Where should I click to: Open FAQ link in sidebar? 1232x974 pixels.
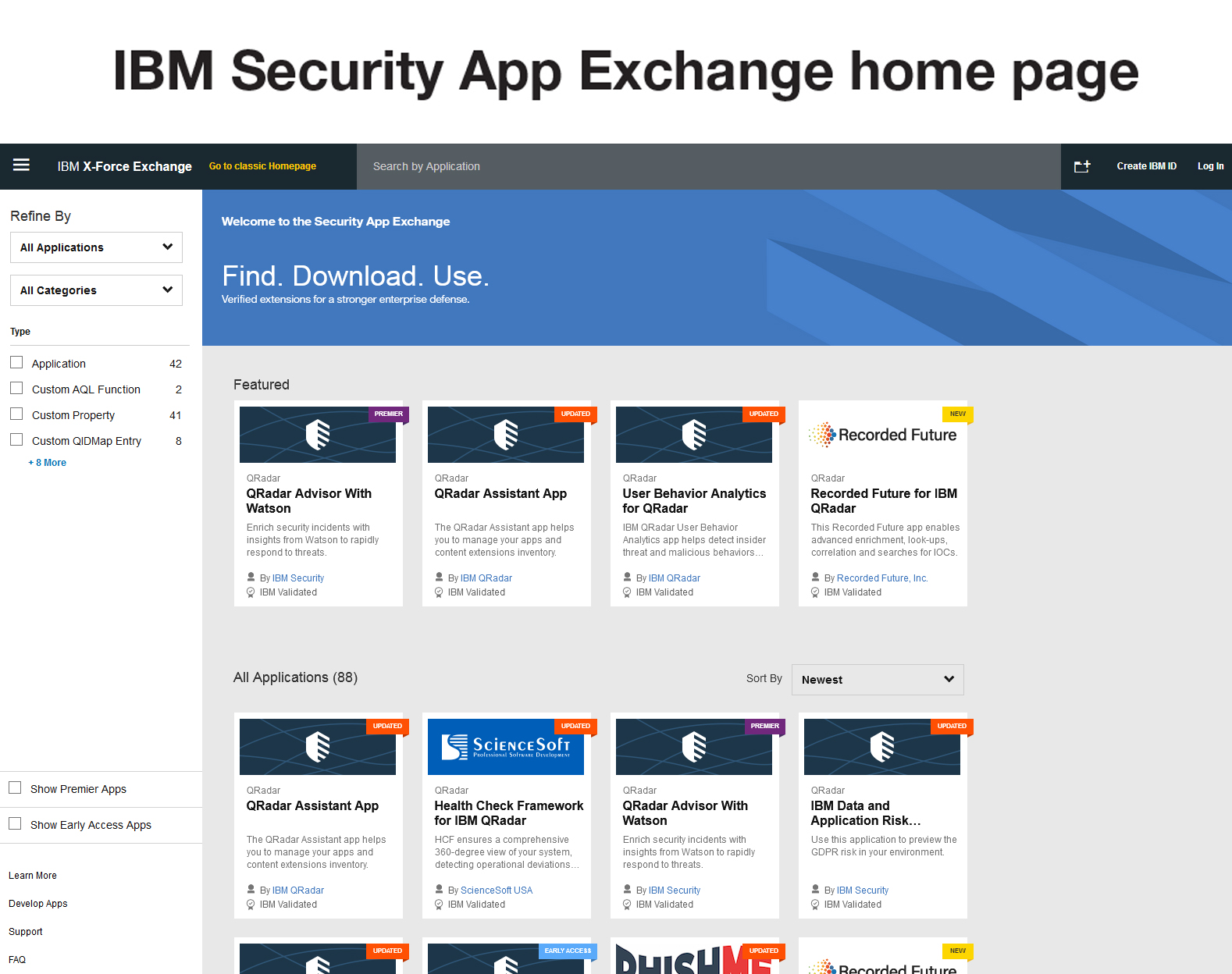coord(17,960)
